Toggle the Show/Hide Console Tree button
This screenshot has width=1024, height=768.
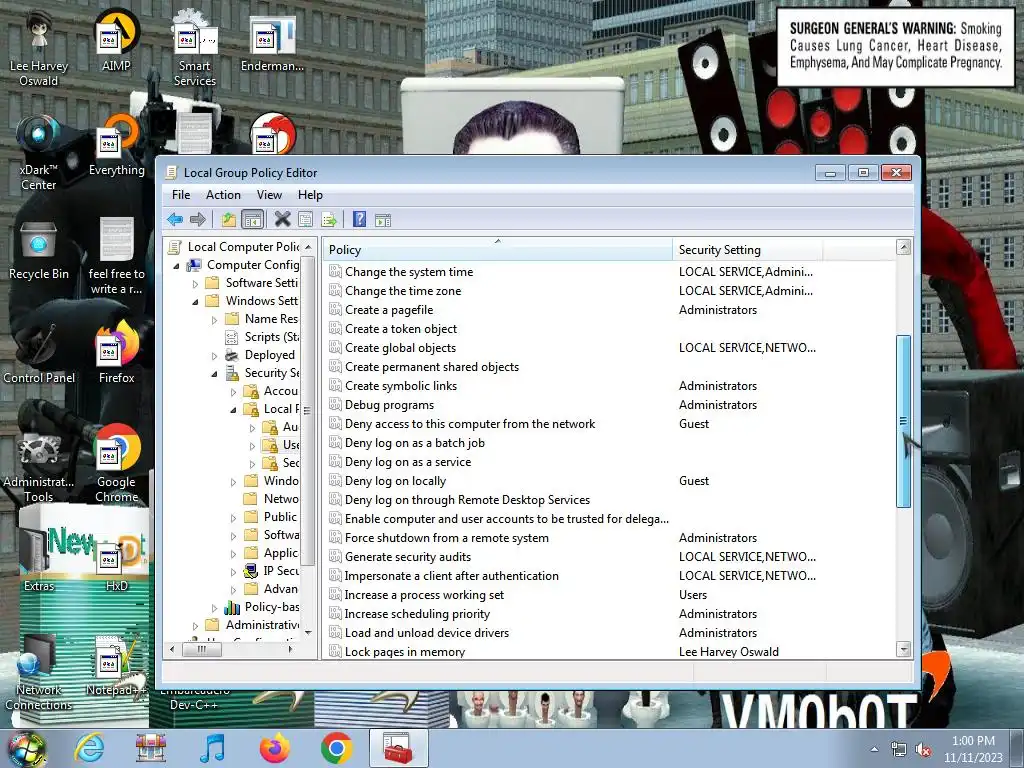click(252, 219)
